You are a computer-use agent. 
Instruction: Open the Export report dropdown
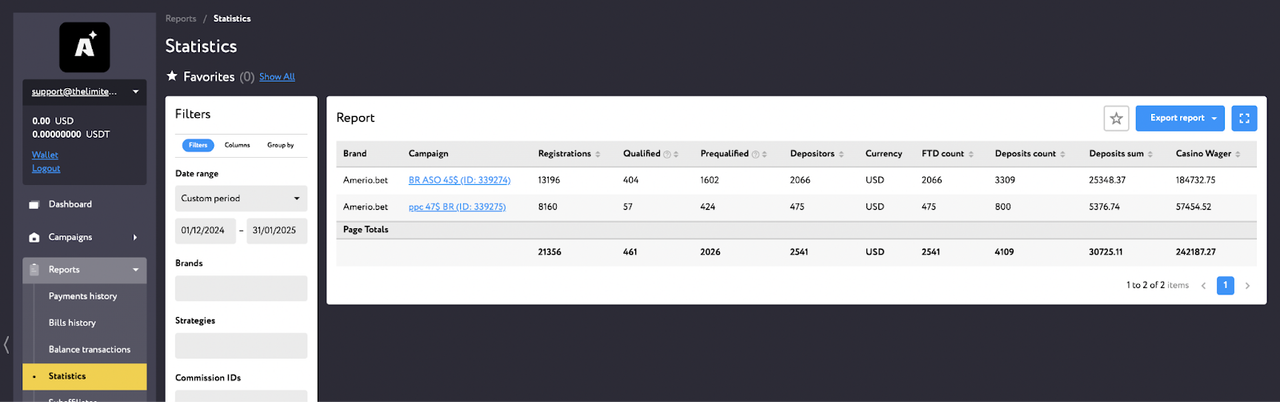tap(1180, 118)
